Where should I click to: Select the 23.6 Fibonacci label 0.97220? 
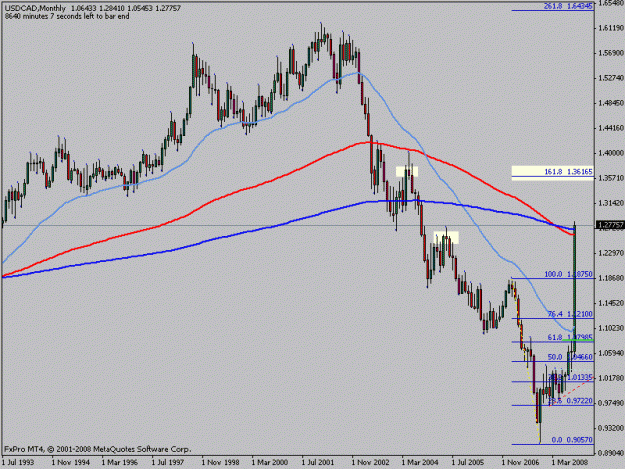coord(570,401)
